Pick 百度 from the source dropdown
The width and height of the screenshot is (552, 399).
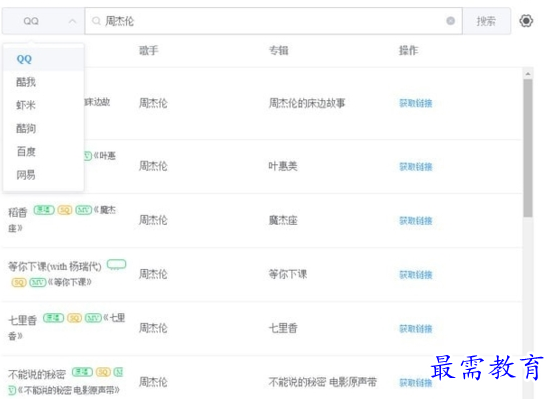pos(43,151)
